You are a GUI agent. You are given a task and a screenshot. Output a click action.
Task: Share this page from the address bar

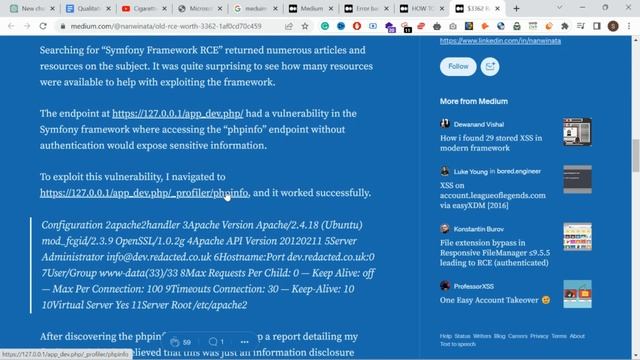point(289,26)
